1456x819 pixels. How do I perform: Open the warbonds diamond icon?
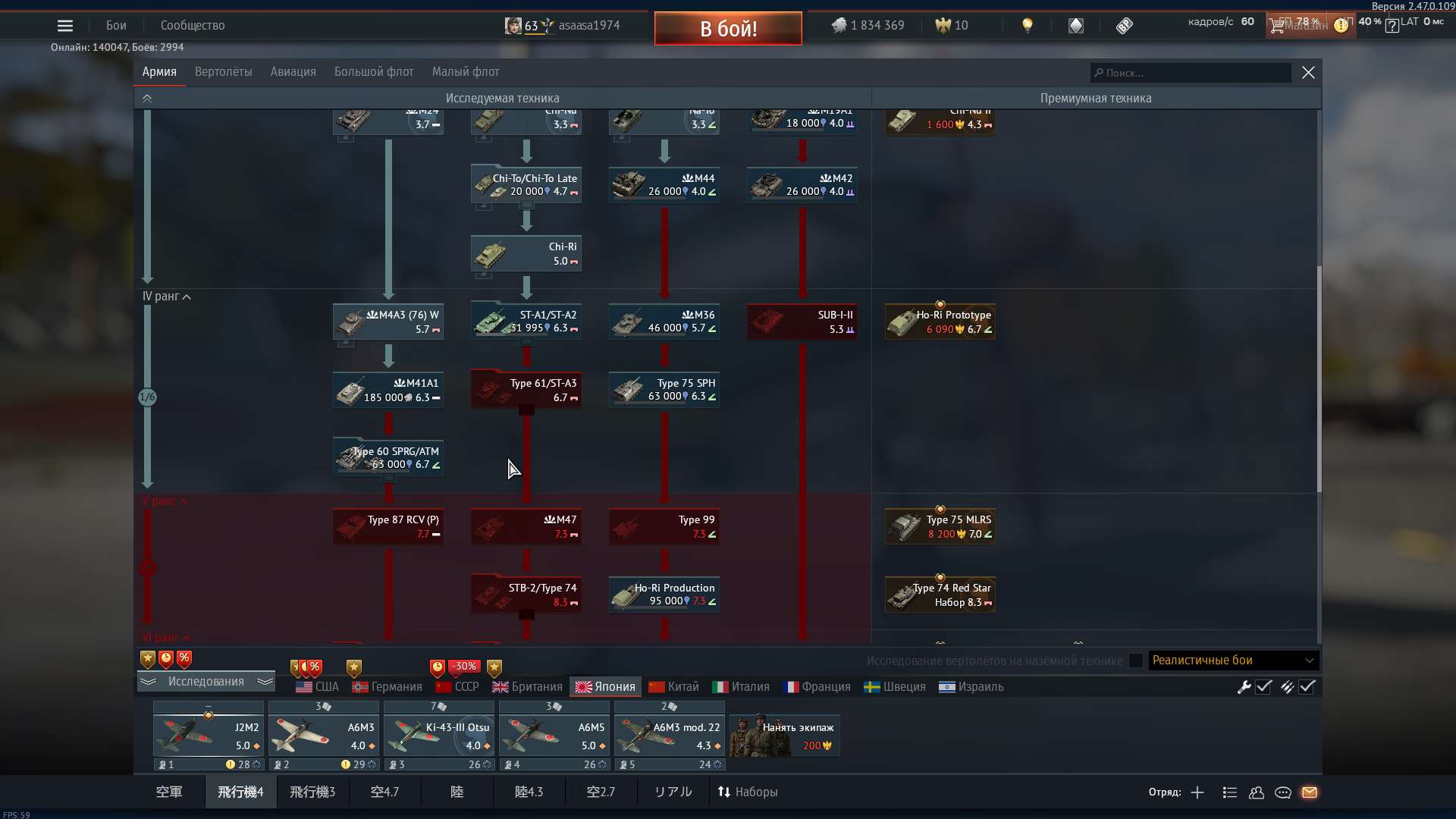point(1076,26)
